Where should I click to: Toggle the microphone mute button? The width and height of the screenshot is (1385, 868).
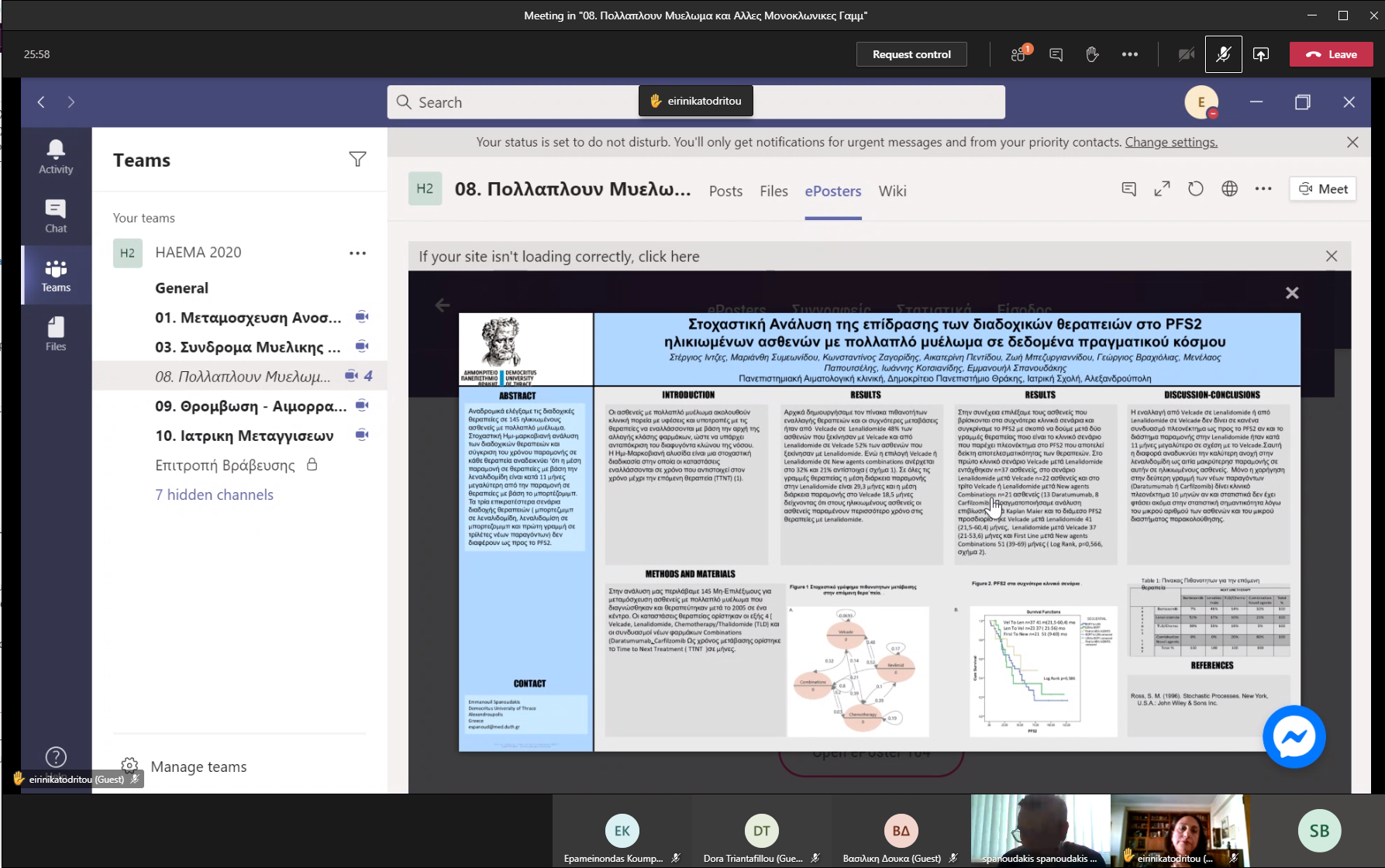click(1224, 54)
